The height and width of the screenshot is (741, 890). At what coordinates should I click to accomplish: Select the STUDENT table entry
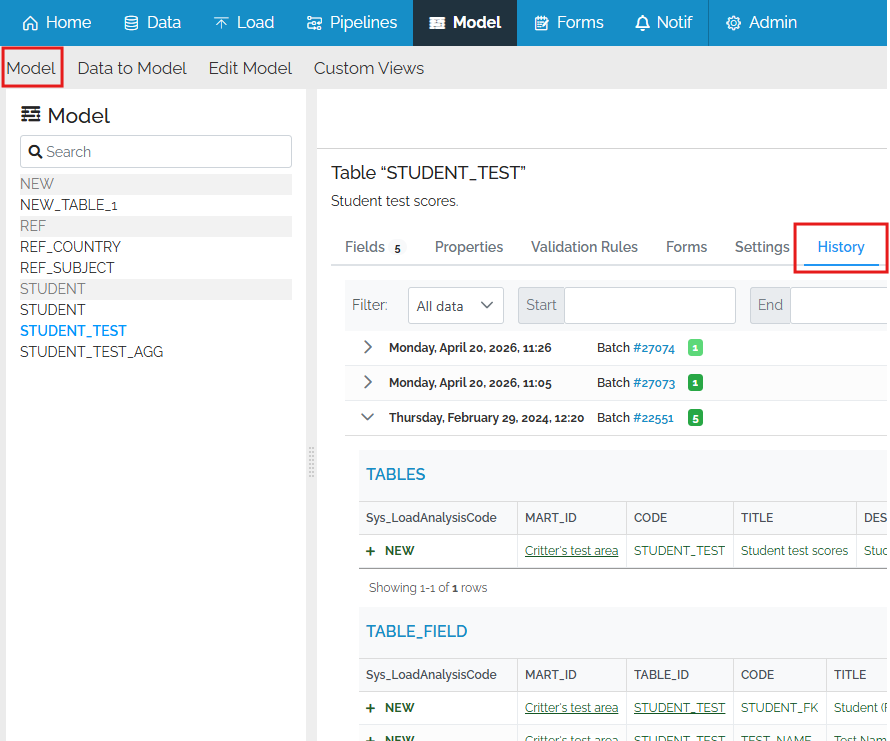click(x=53, y=310)
